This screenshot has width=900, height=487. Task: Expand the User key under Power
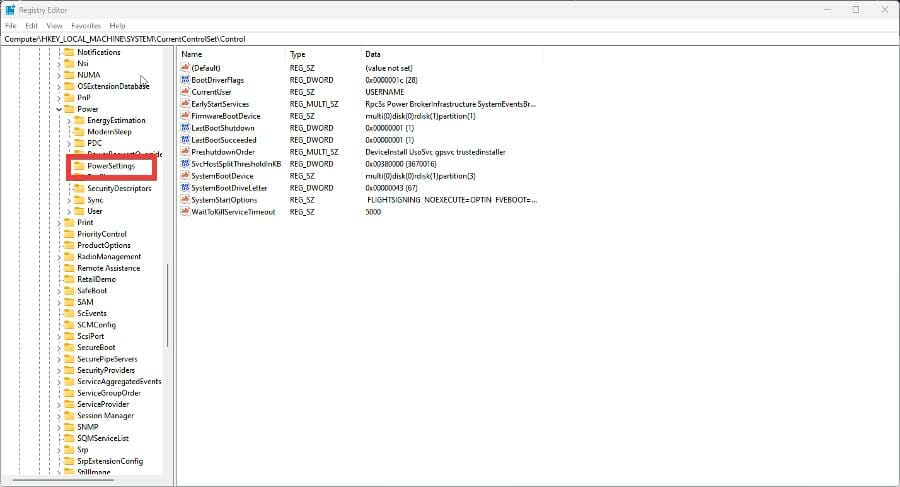[69, 211]
